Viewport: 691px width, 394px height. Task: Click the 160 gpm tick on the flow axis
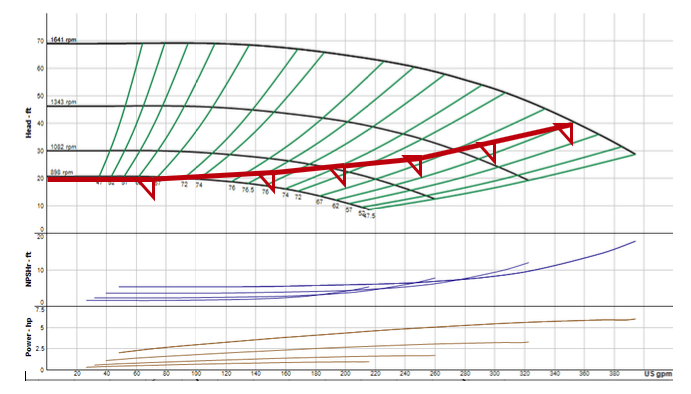tap(286, 374)
